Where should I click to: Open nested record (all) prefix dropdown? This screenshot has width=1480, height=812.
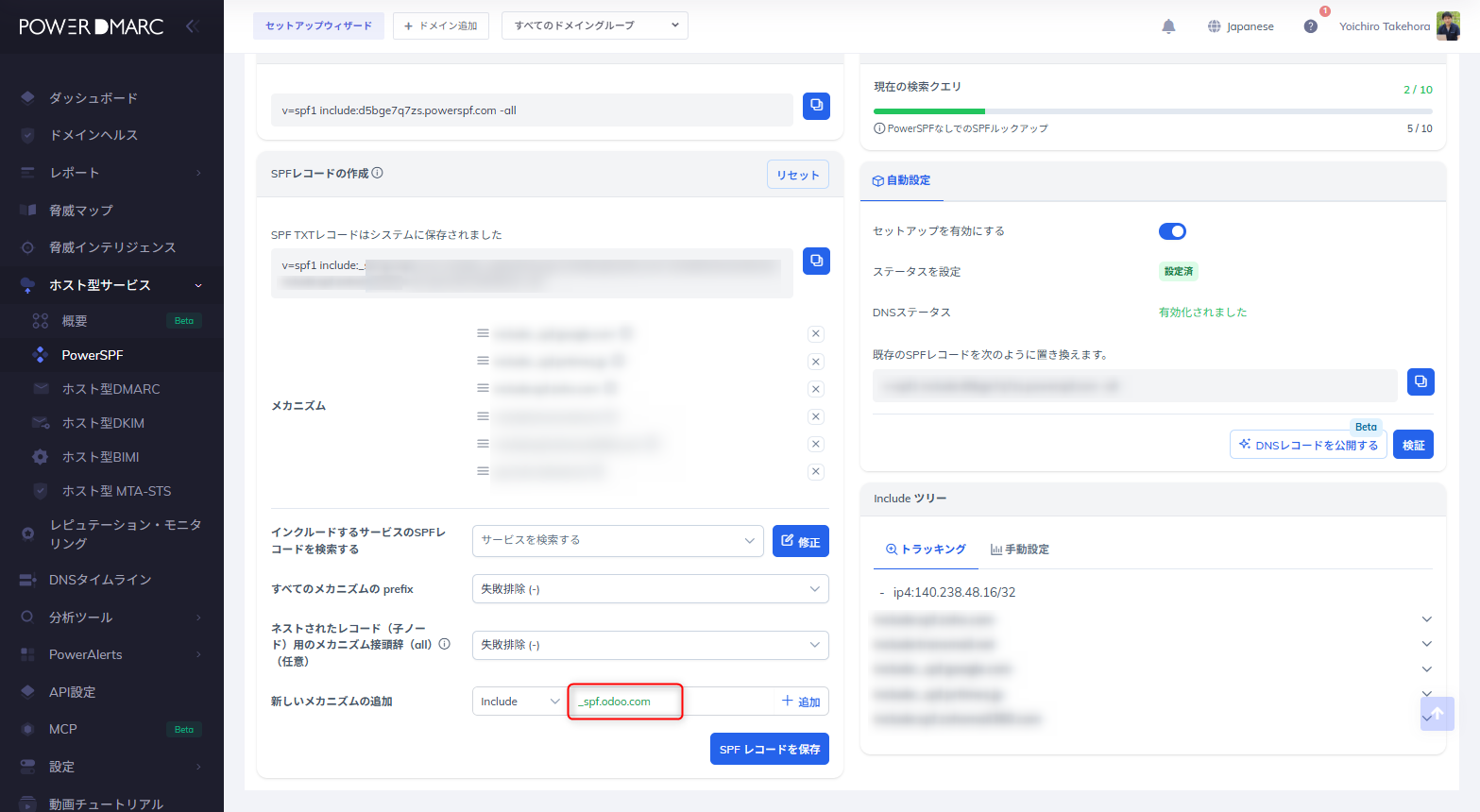(651, 645)
